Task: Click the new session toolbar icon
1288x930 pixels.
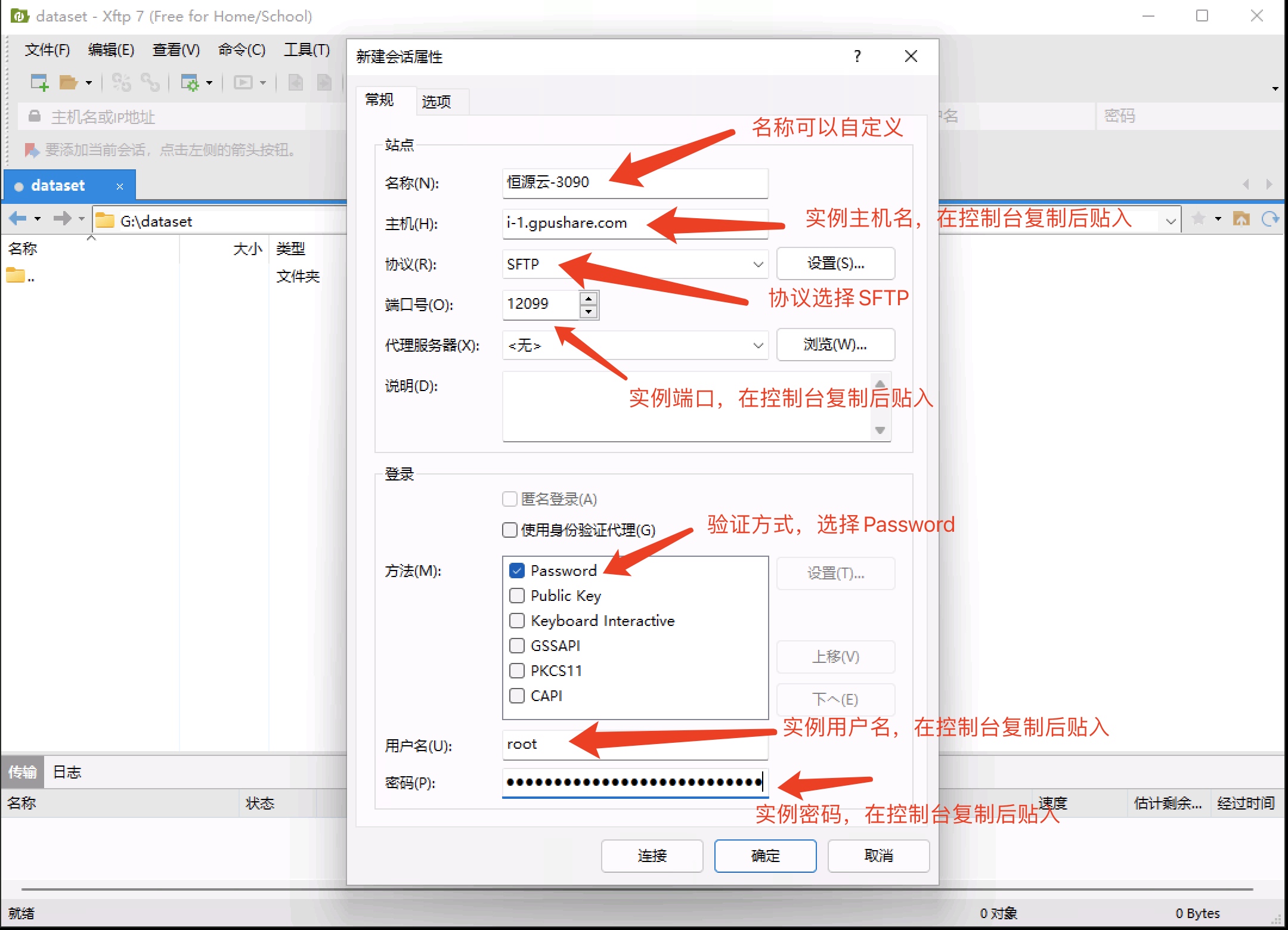Action: [39, 82]
